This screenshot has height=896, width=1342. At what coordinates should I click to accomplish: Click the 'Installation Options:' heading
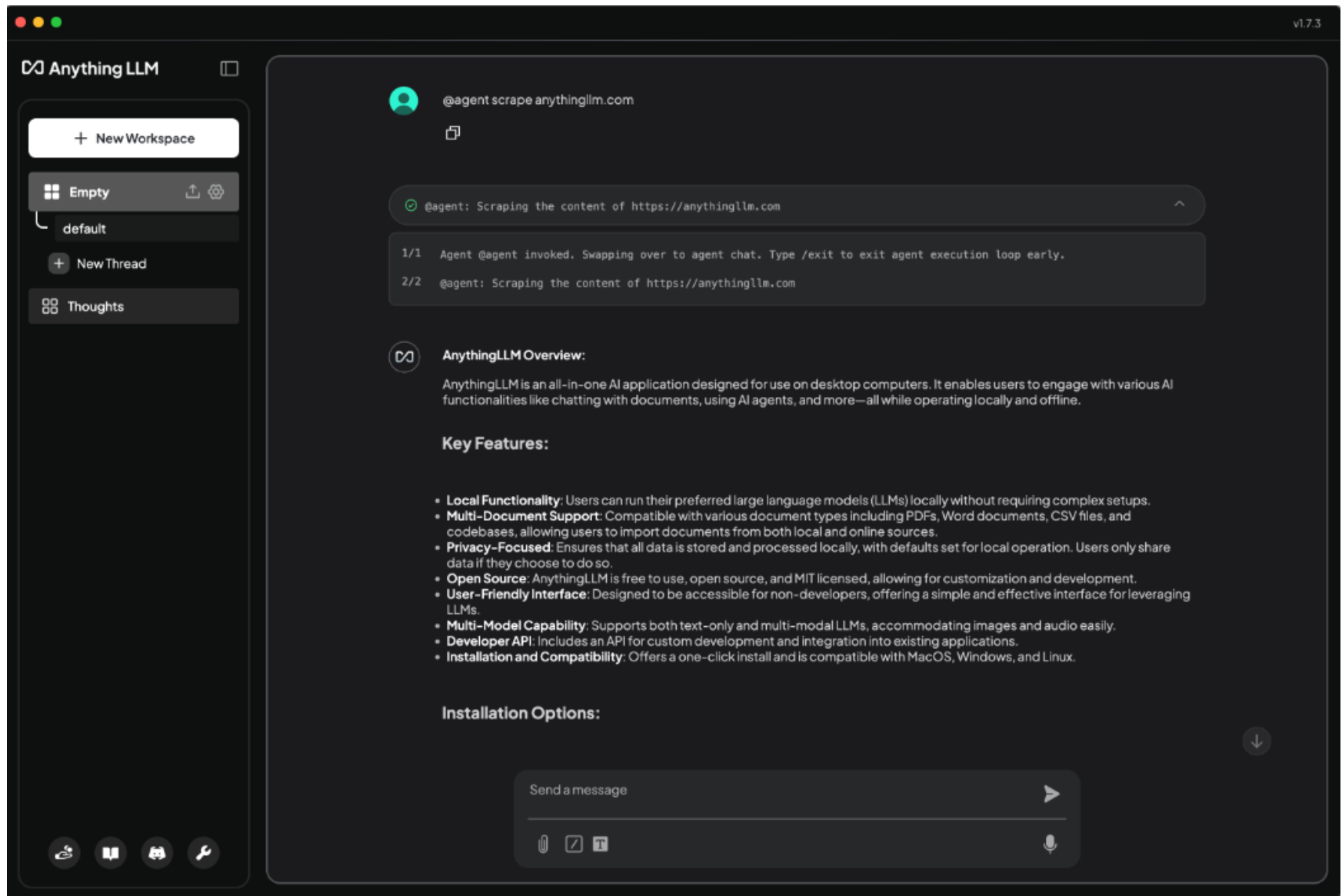tap(521, 713)
